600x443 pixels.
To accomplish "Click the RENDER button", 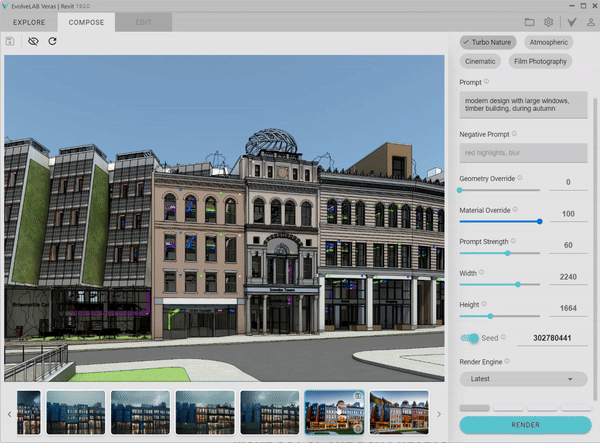I will coord(525,425).
